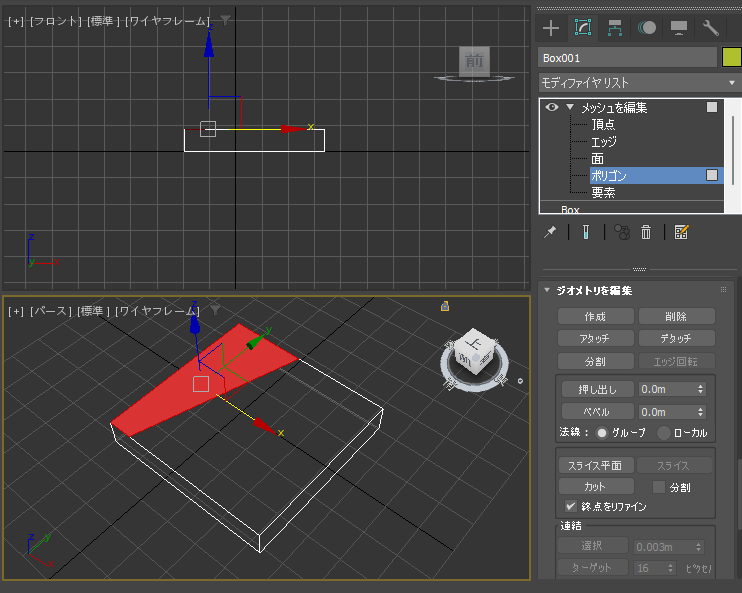Open front viewport [ワイヤフレーム] menu
Screen dimensions: 742x593
(167, 21)
